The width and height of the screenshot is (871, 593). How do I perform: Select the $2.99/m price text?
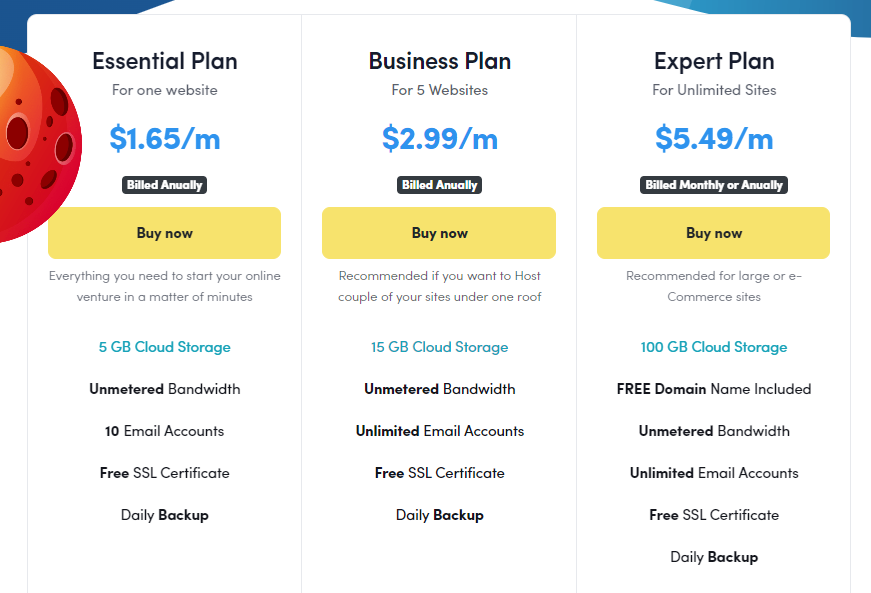[439, 138]
